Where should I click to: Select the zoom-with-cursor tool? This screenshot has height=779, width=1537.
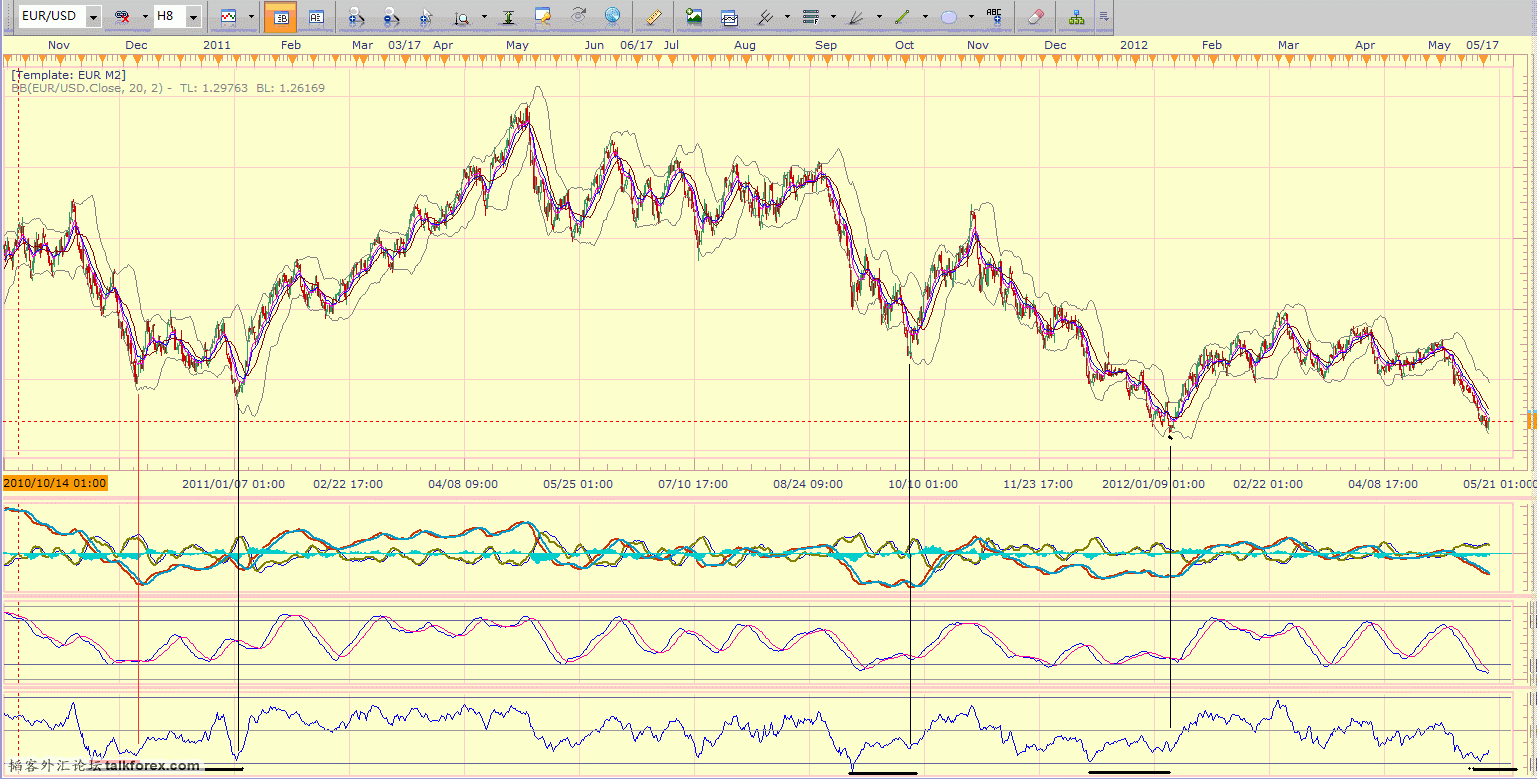pos(426,17)
